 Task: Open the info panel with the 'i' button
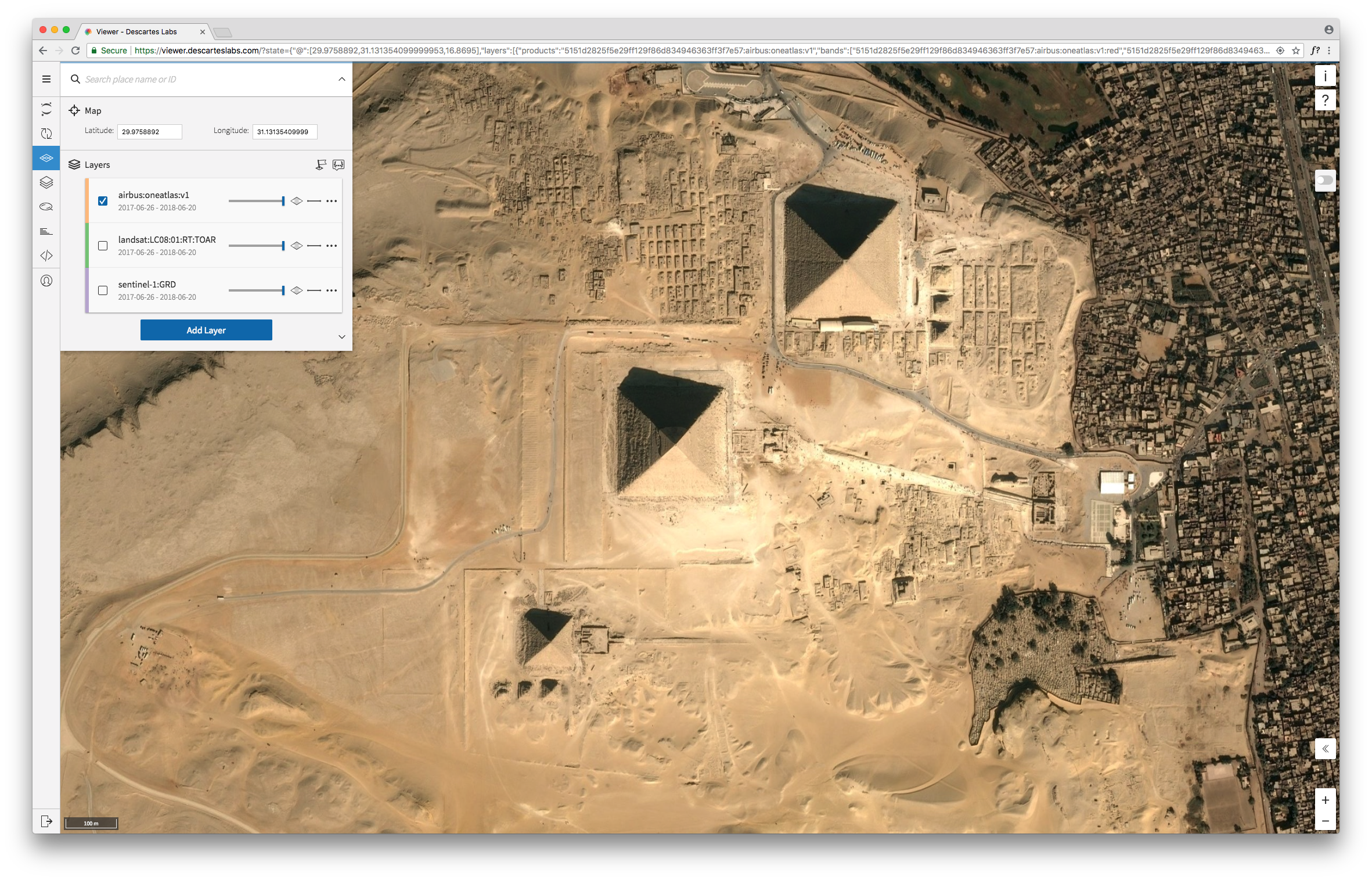(1325, 76)
